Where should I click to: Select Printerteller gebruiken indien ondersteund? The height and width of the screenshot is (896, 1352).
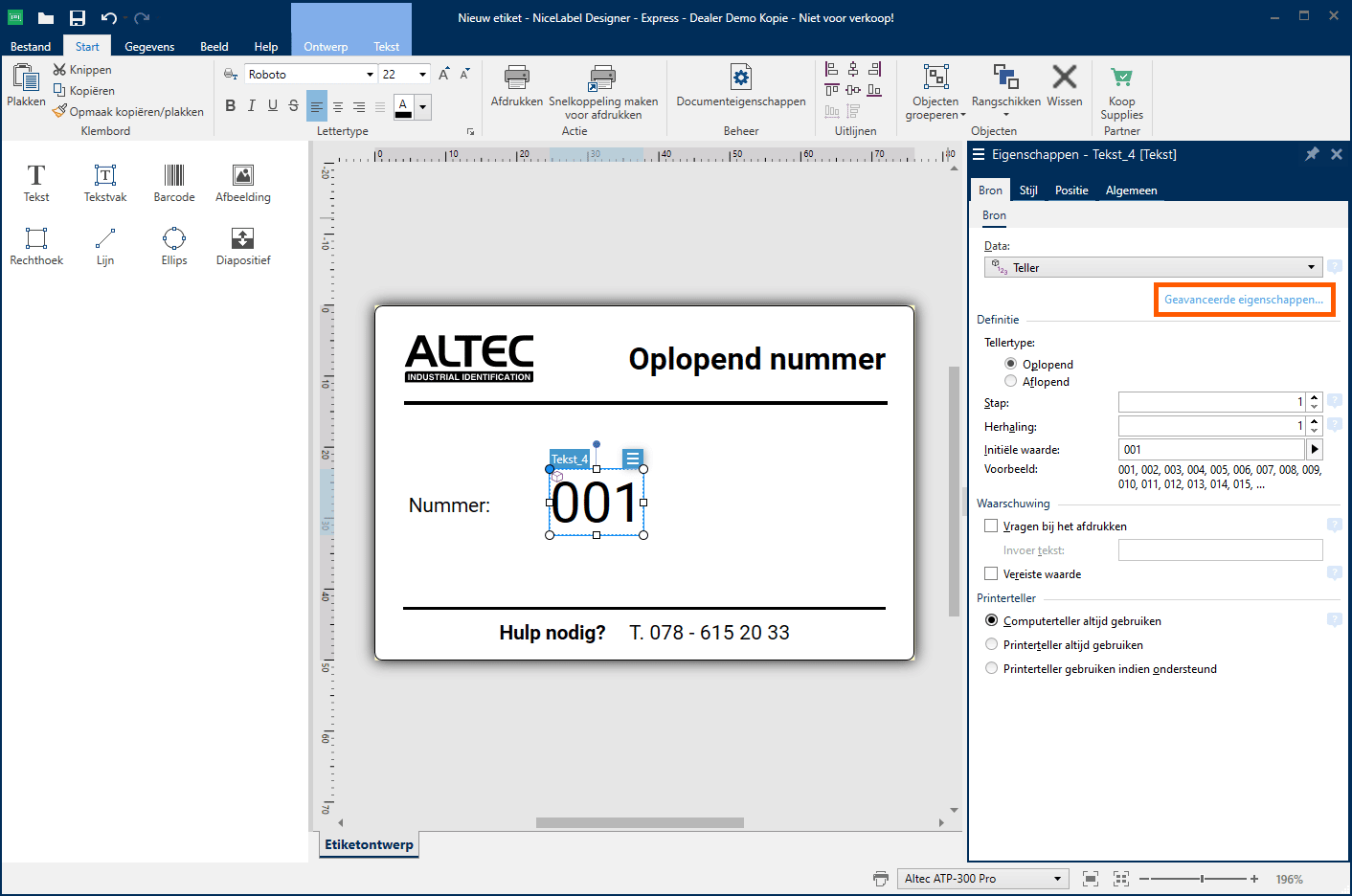(x=992, y=668)
